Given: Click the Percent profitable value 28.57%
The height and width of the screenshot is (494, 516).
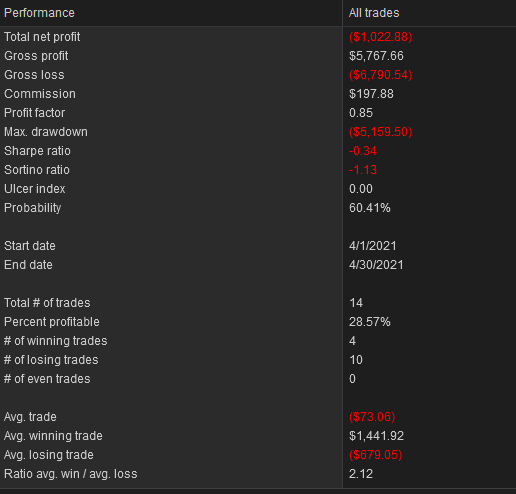Looking at the screenshot, I should pyautogui.click(x=369, y=322).
